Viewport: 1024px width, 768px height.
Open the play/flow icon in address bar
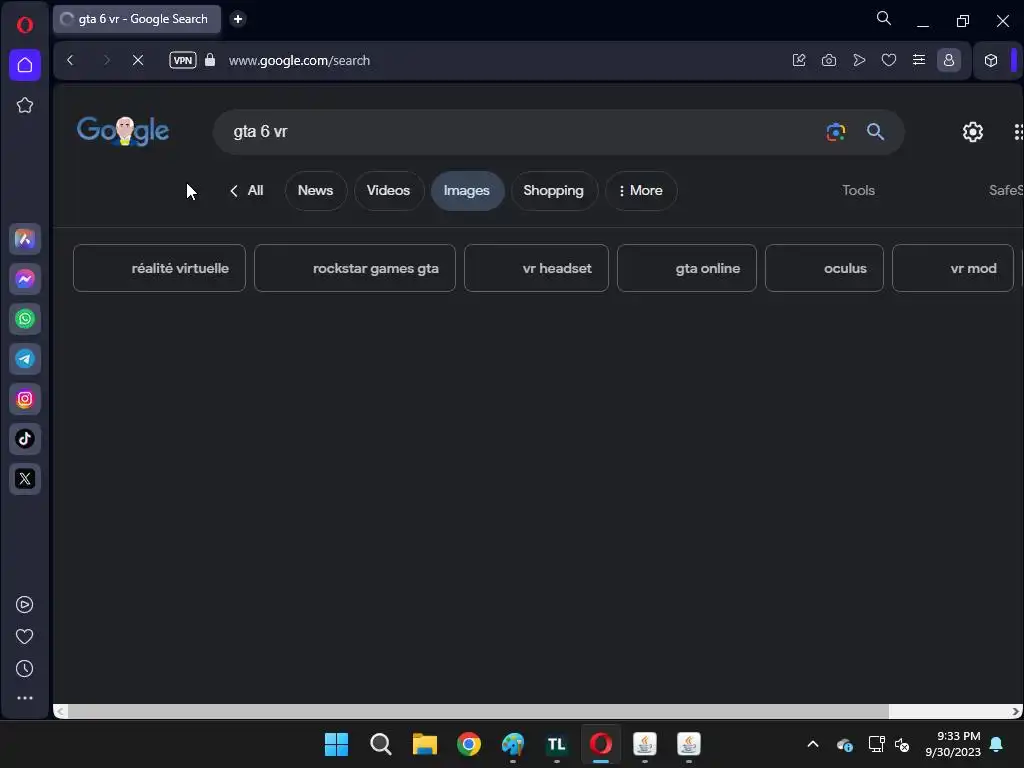(x=859, y=60)
